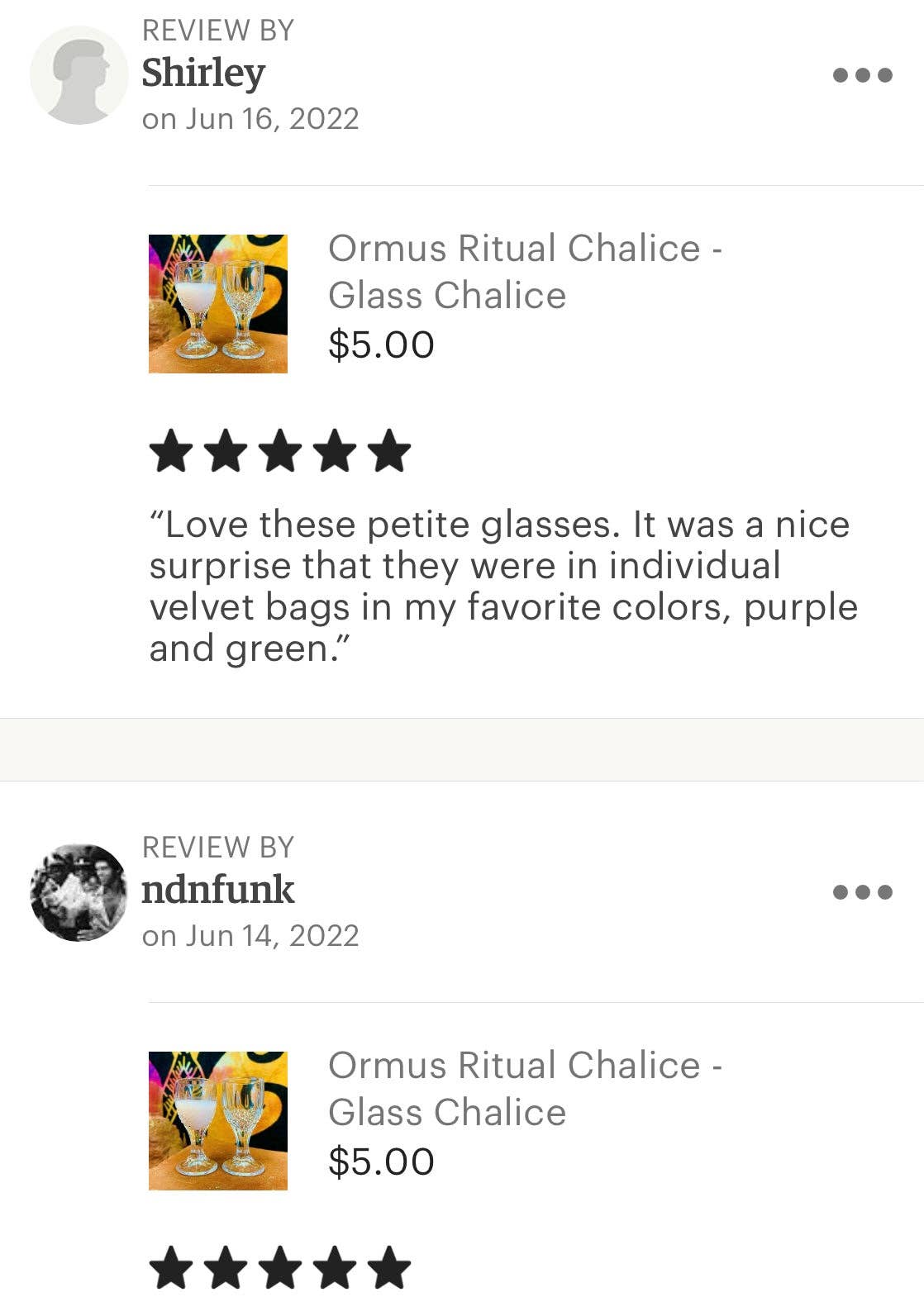The image size is (924, 1316).
Task: Click the first star of Shirley's rating
Action: point(174,449)
